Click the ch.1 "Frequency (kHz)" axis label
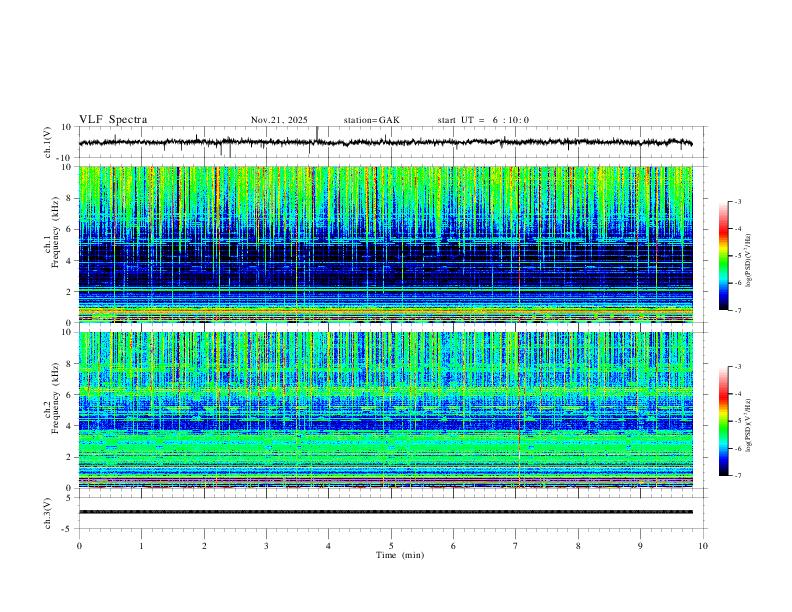Image resolution: width=792 pixels, height=612 pixels. (x=55, y=231)
